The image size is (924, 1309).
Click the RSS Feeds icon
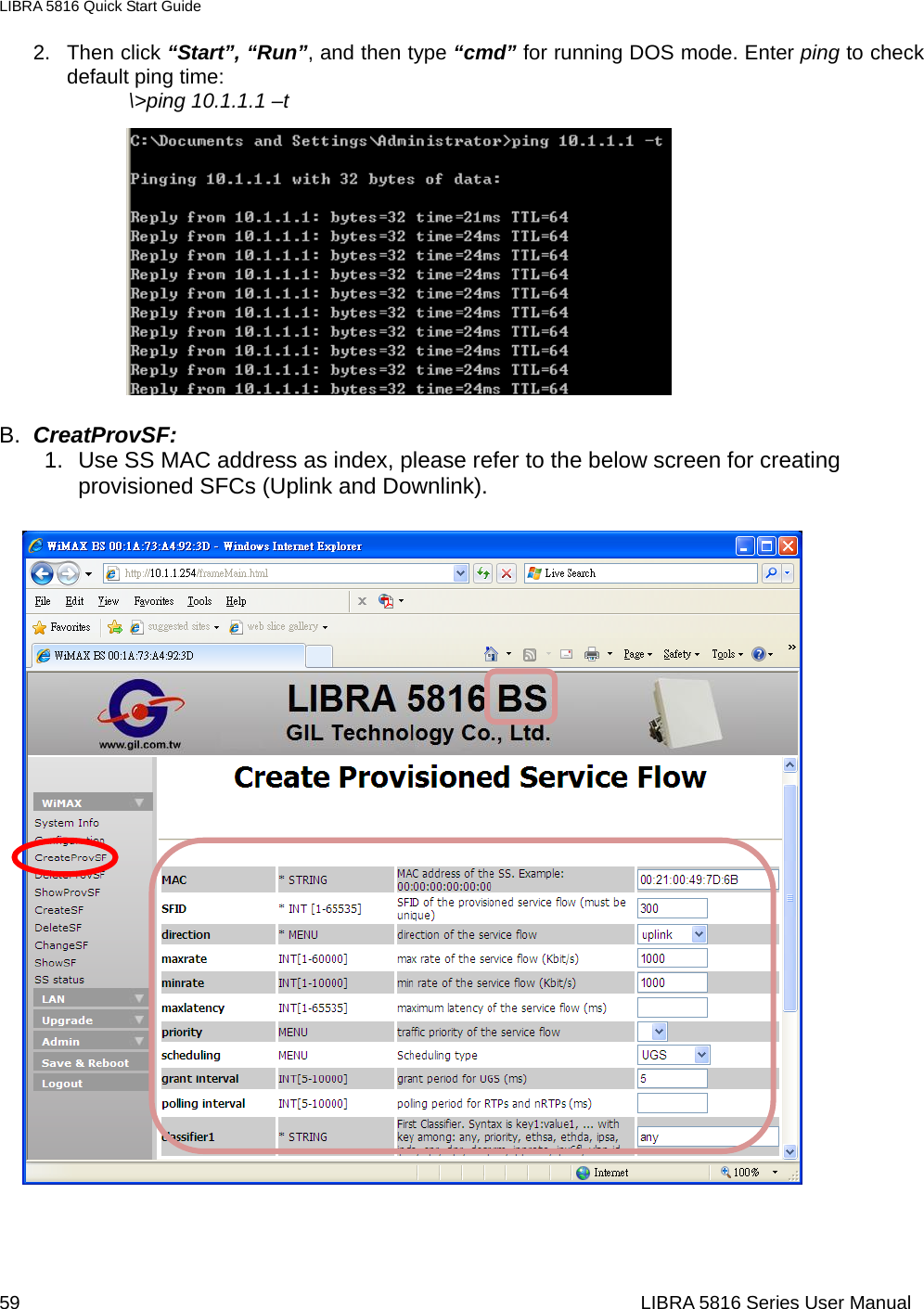[530, 654]
